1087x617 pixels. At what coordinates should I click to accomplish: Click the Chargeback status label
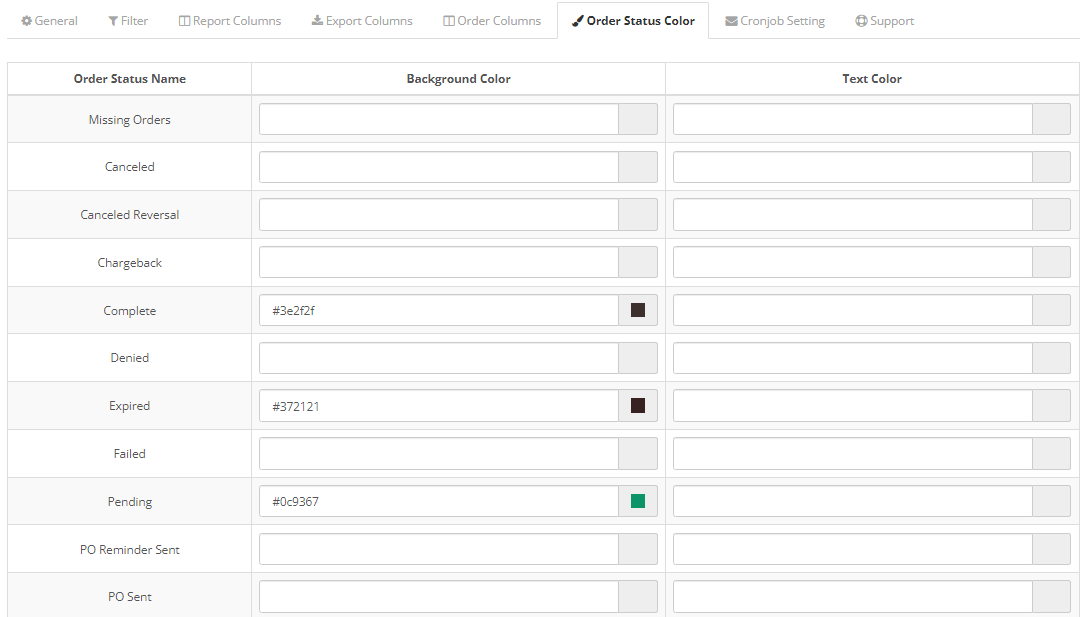[130, 263]
